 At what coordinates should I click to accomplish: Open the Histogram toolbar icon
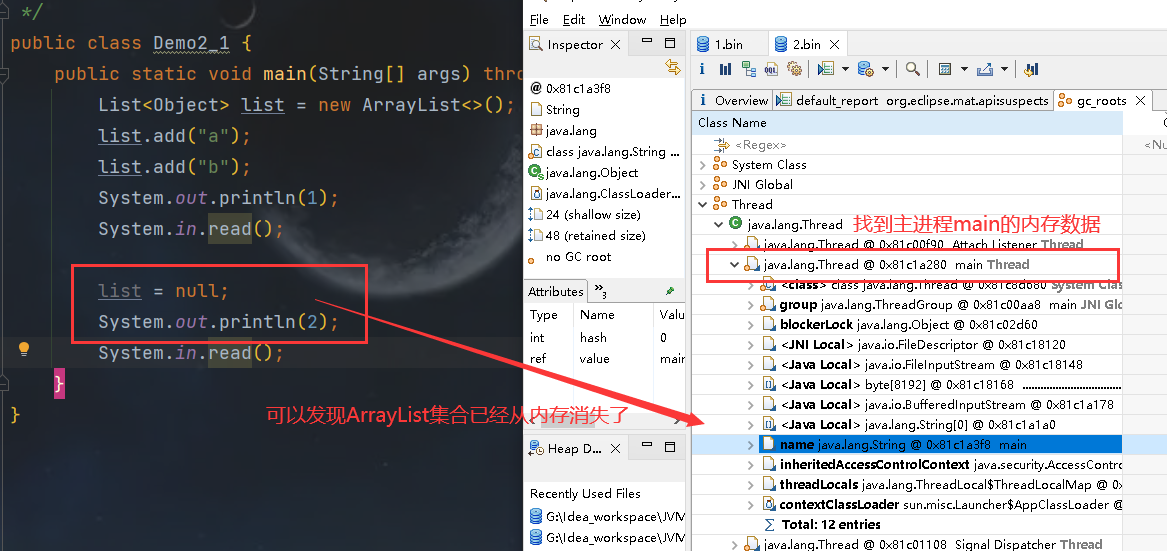pos(724,69)
